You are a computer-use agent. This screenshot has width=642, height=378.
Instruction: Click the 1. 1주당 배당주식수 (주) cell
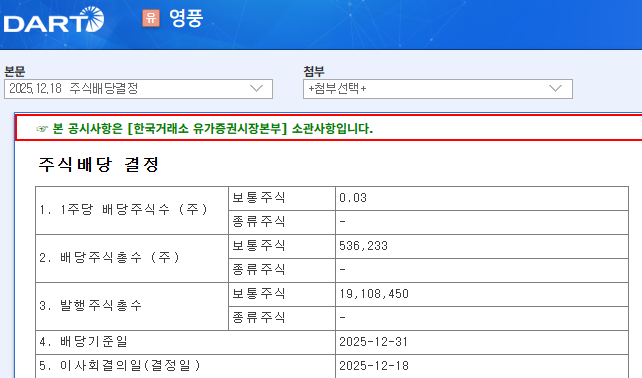pyautogui.click(x=132, y=211)
